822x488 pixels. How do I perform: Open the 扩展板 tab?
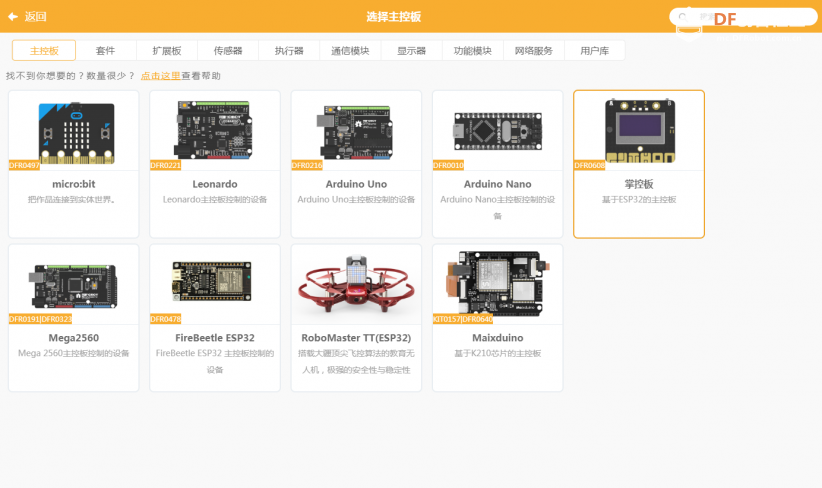[167, 51]
